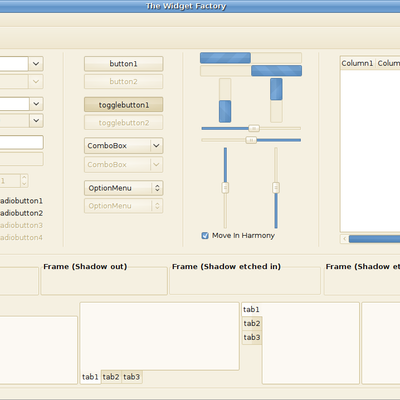Click the left vertical progress bar
400x400 pixels.
(225, 100)
